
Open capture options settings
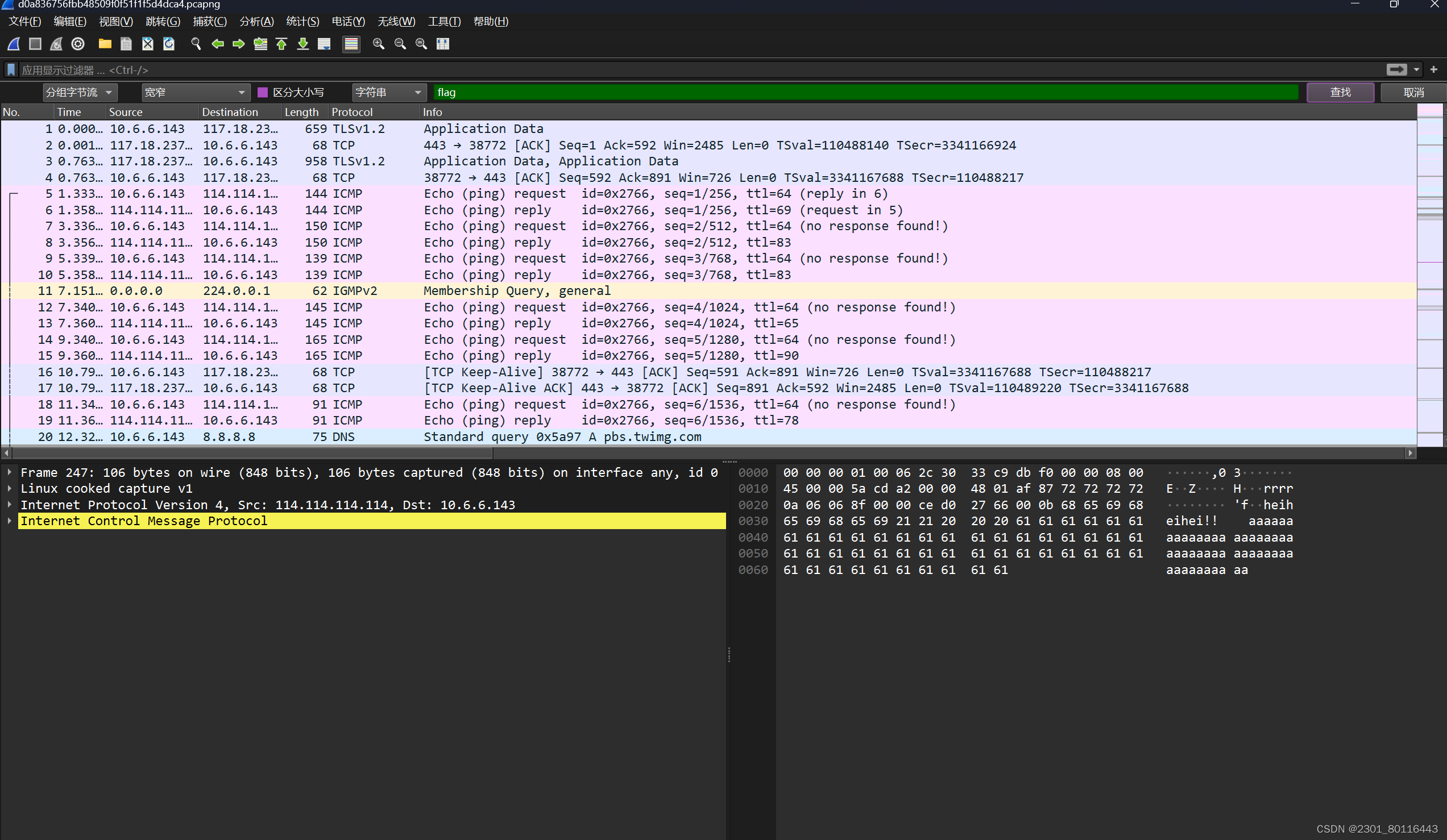77,44
